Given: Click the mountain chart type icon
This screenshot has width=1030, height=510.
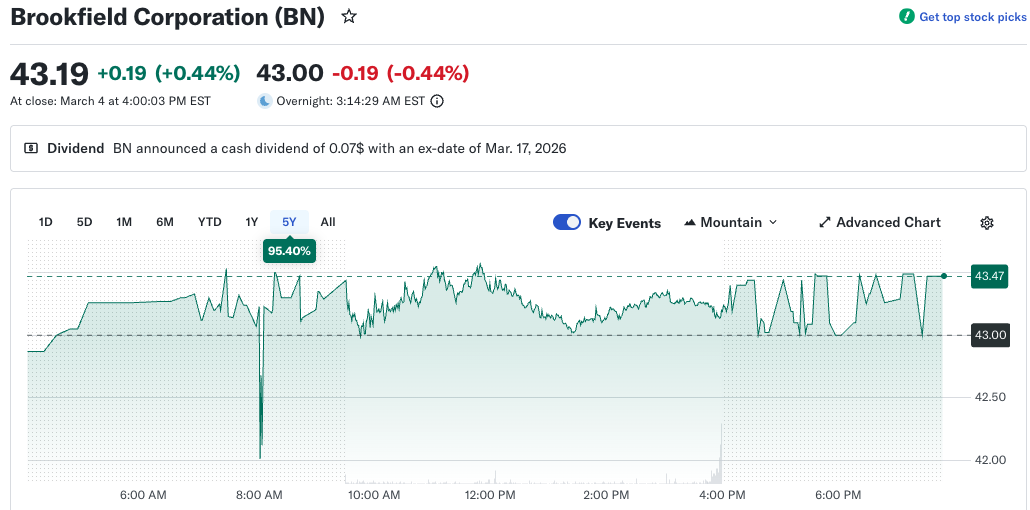Looking at the screenshot, I should [690, 223].
